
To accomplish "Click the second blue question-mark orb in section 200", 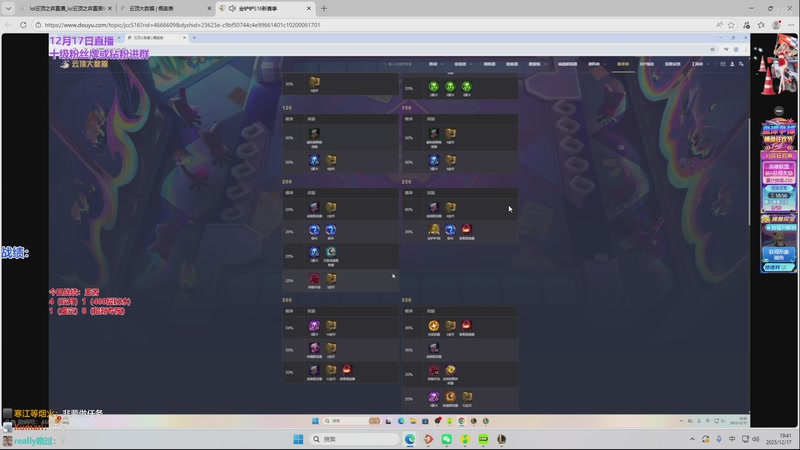I will [x=331, y=230].
